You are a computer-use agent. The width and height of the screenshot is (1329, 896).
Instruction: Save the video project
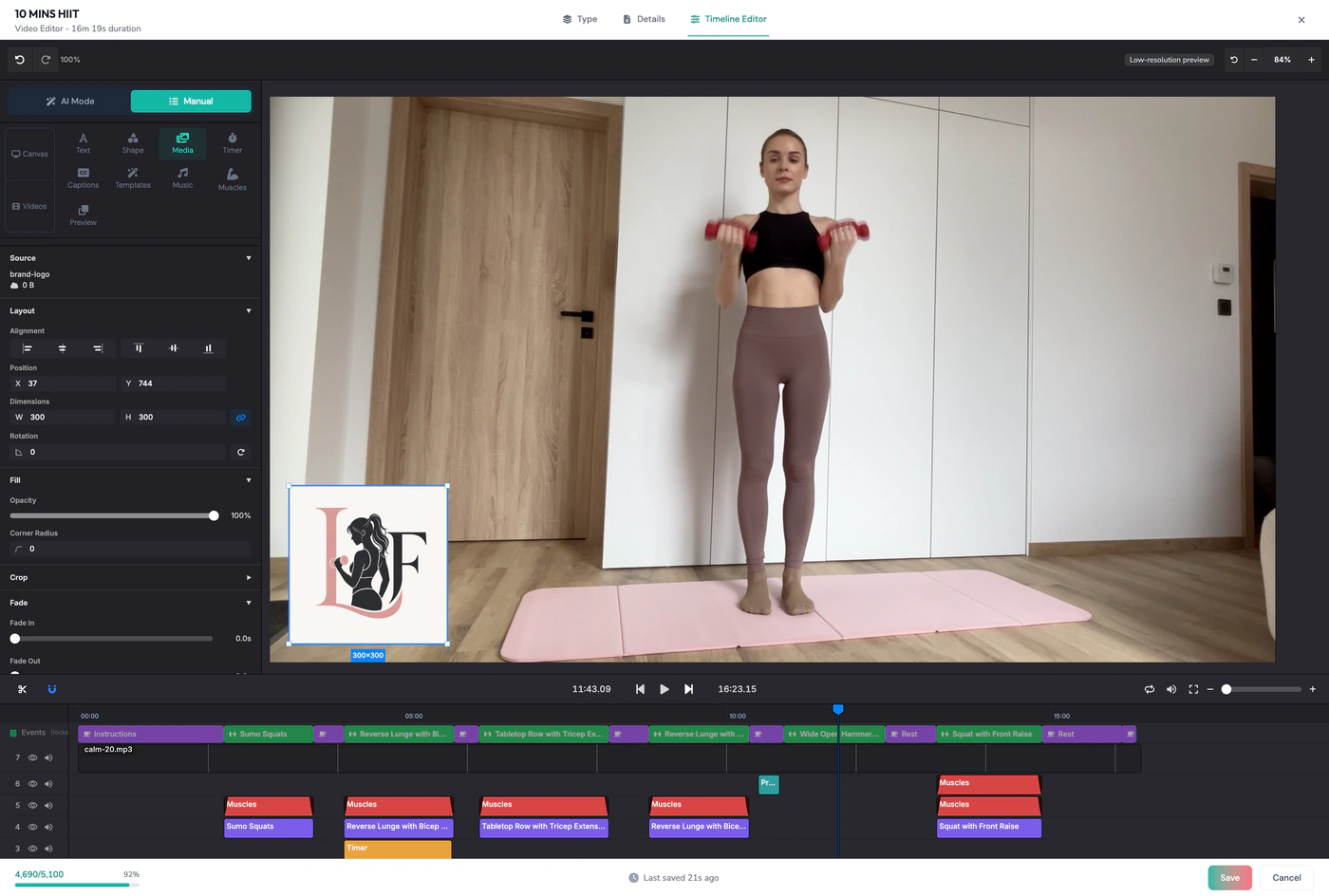[1229, 878]
